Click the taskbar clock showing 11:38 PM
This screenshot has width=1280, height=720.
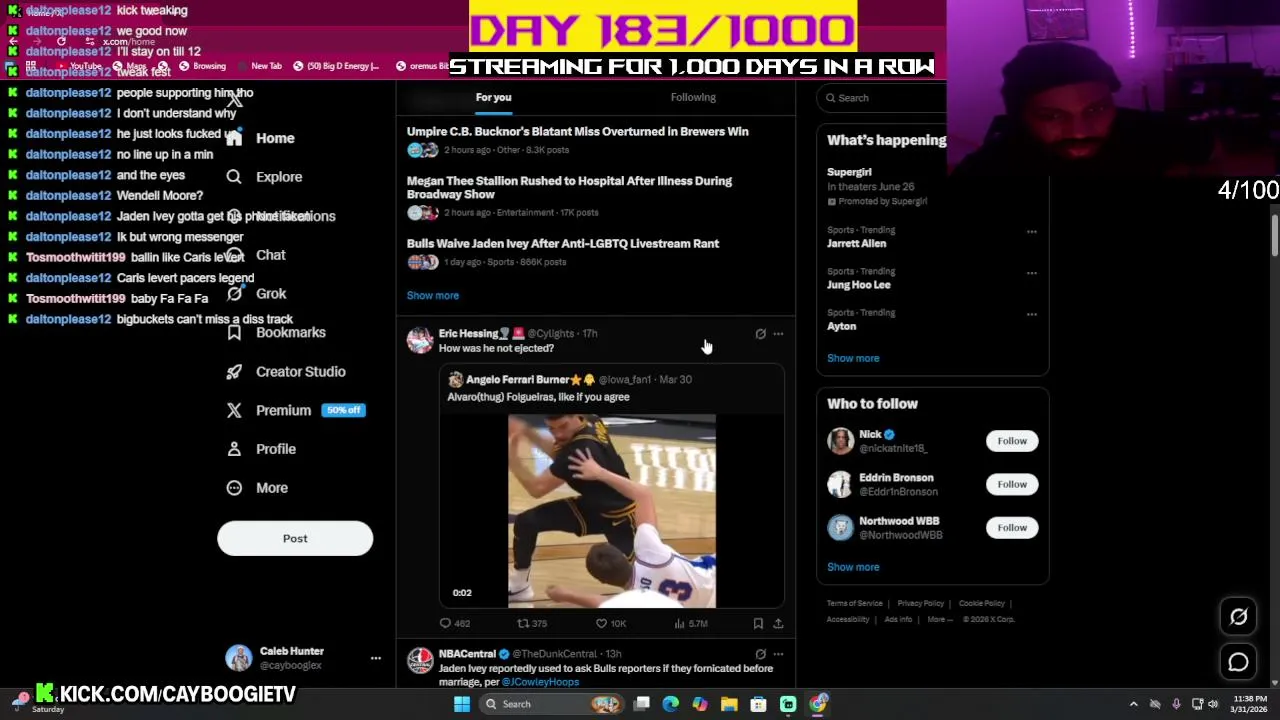click(1250, 704)
